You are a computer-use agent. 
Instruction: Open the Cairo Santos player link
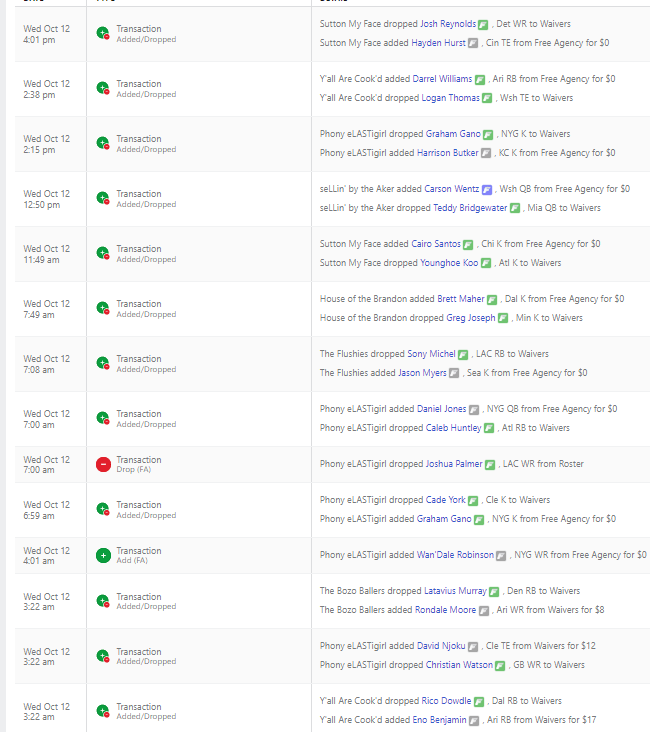(x=435, y=244)
